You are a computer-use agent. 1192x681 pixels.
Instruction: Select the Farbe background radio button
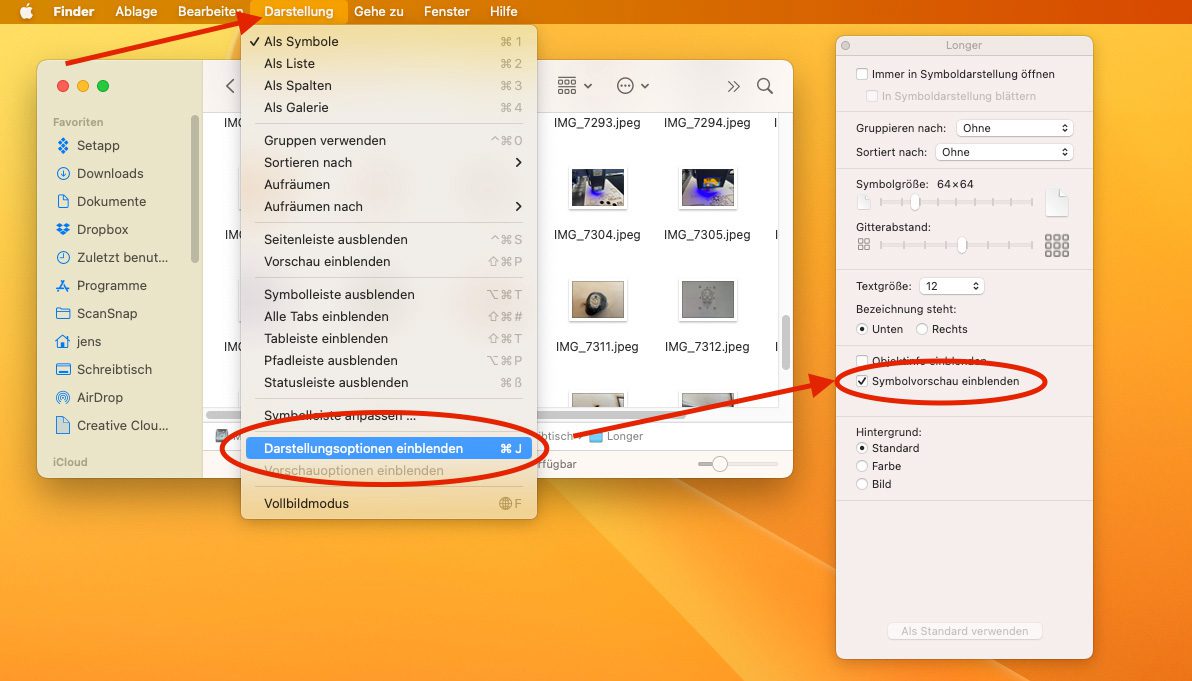click(862, 466)
